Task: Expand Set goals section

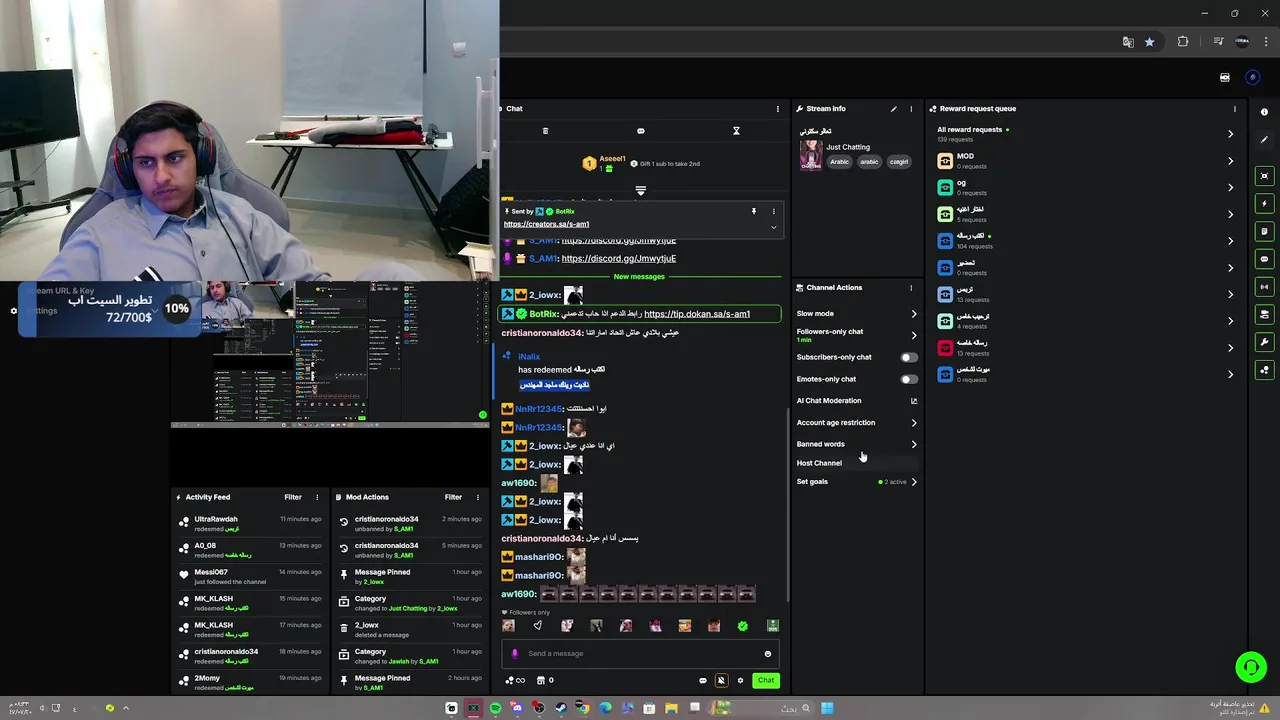Action: pos(913,482)
